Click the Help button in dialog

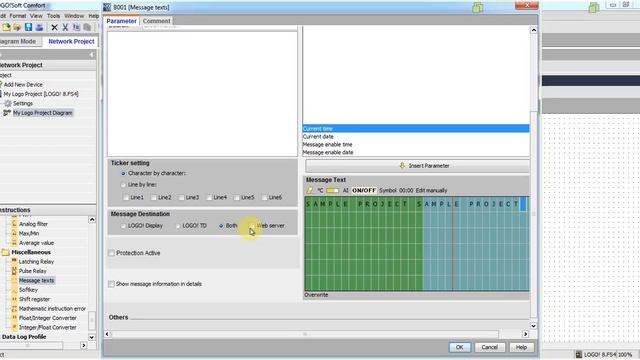(521, 347)
